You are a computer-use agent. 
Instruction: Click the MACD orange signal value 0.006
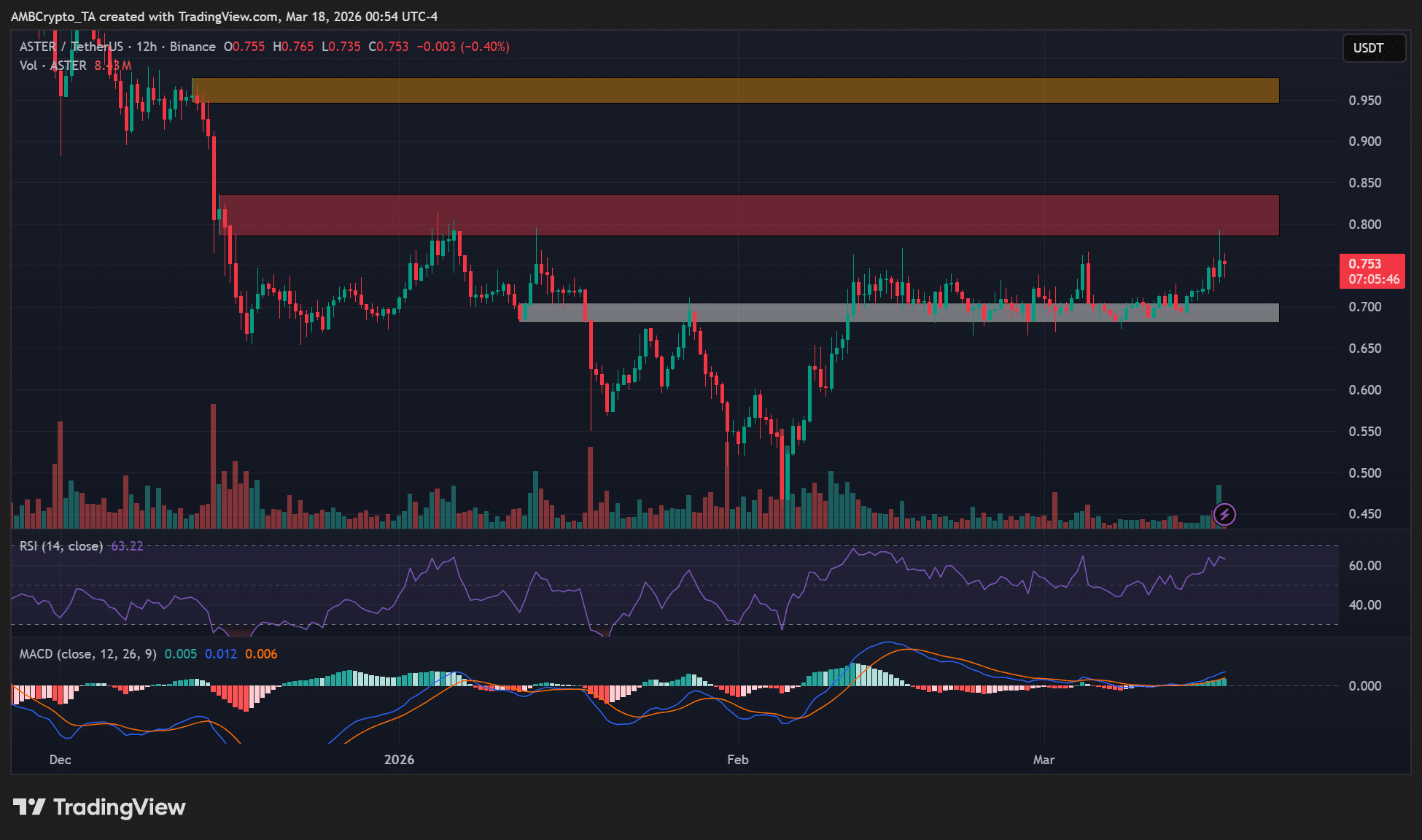point(261,654)
